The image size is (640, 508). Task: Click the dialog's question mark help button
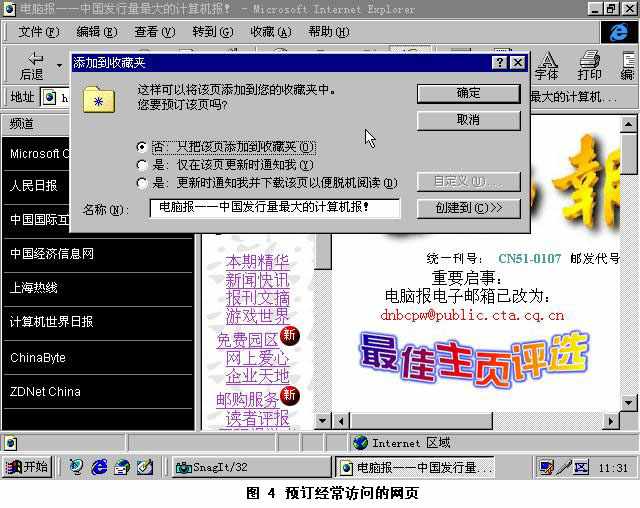click(500, 62)
